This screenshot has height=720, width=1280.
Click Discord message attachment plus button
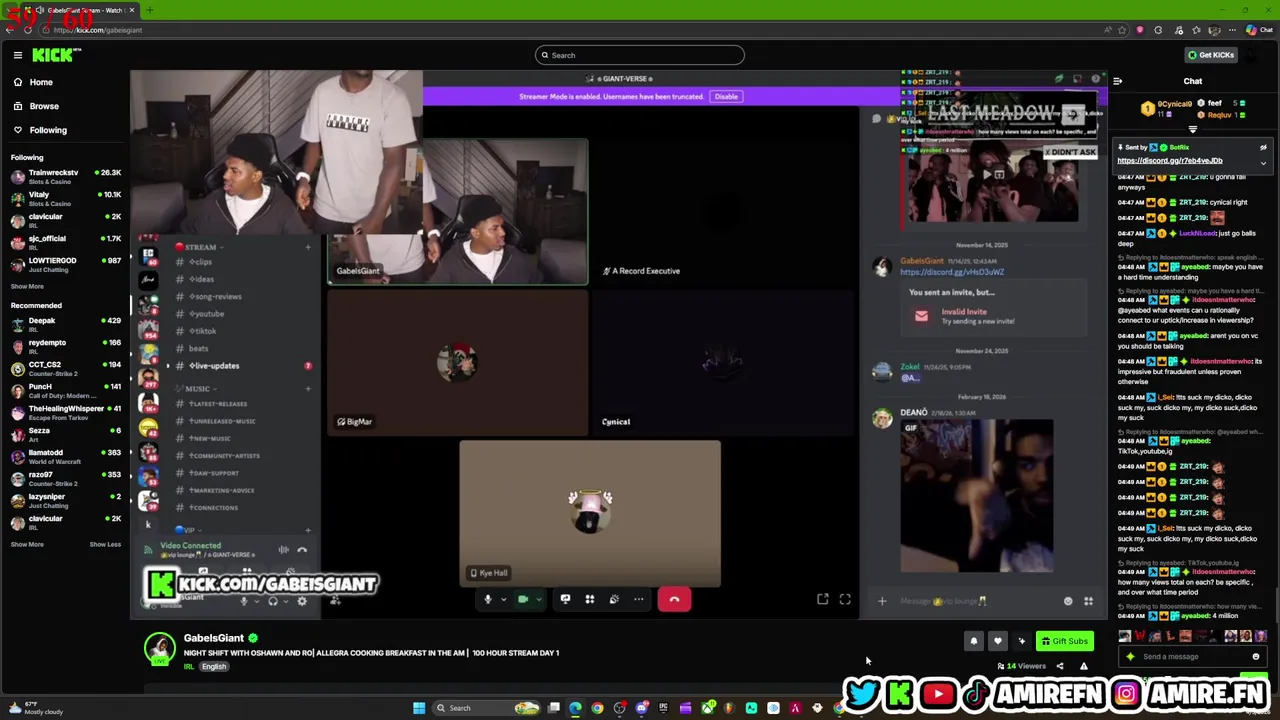pyautogui.click(x=882, y=601)
